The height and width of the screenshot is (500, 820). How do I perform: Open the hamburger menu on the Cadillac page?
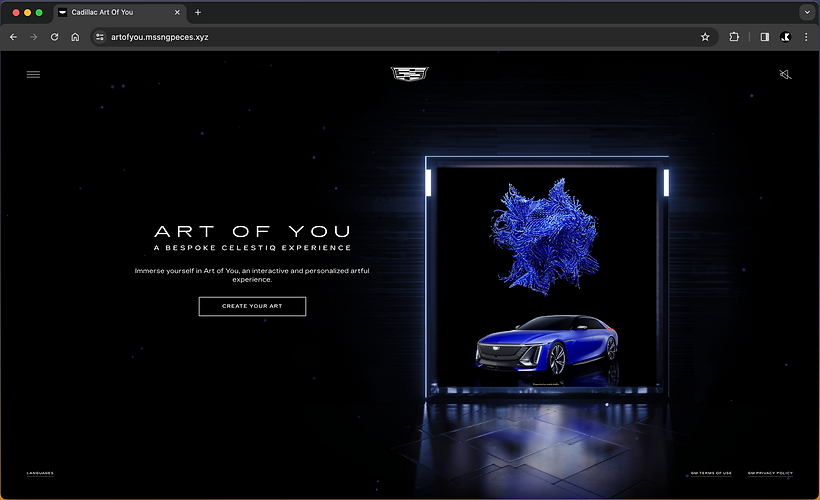coord(33,75)
